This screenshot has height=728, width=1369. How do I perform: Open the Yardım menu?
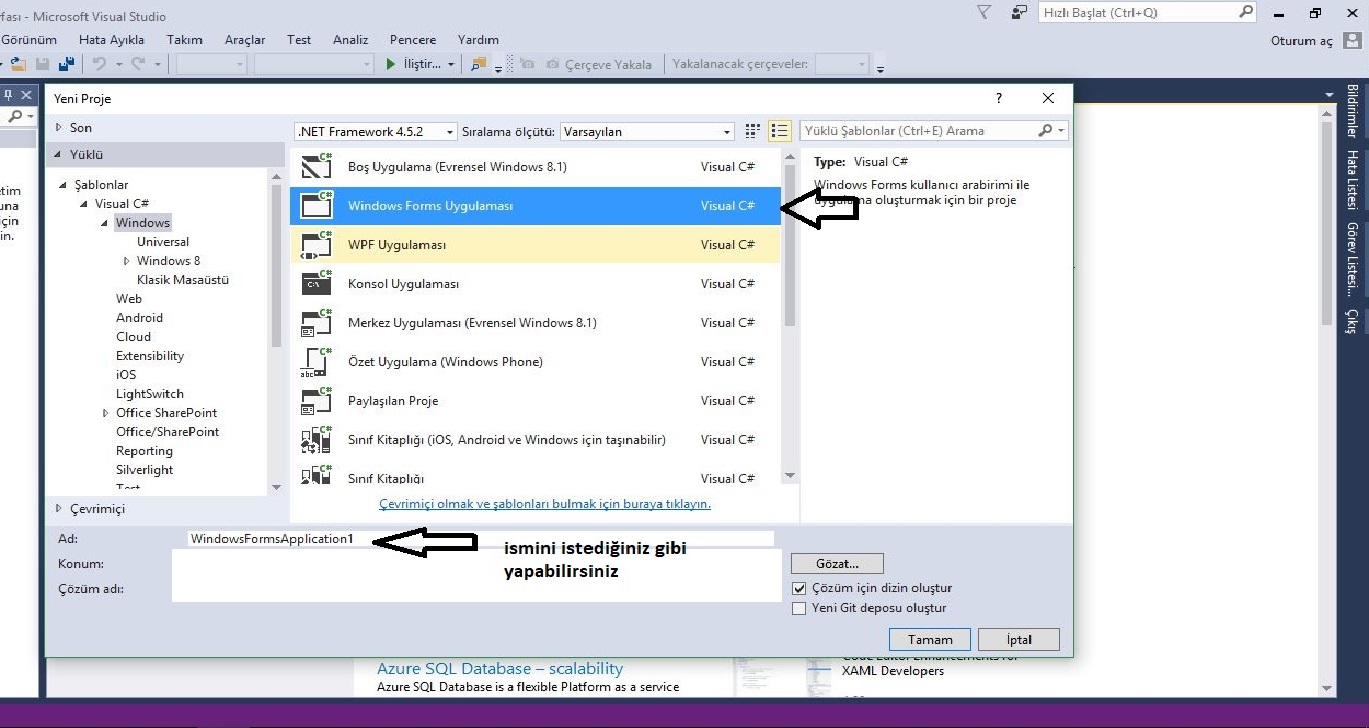point(478,40)
